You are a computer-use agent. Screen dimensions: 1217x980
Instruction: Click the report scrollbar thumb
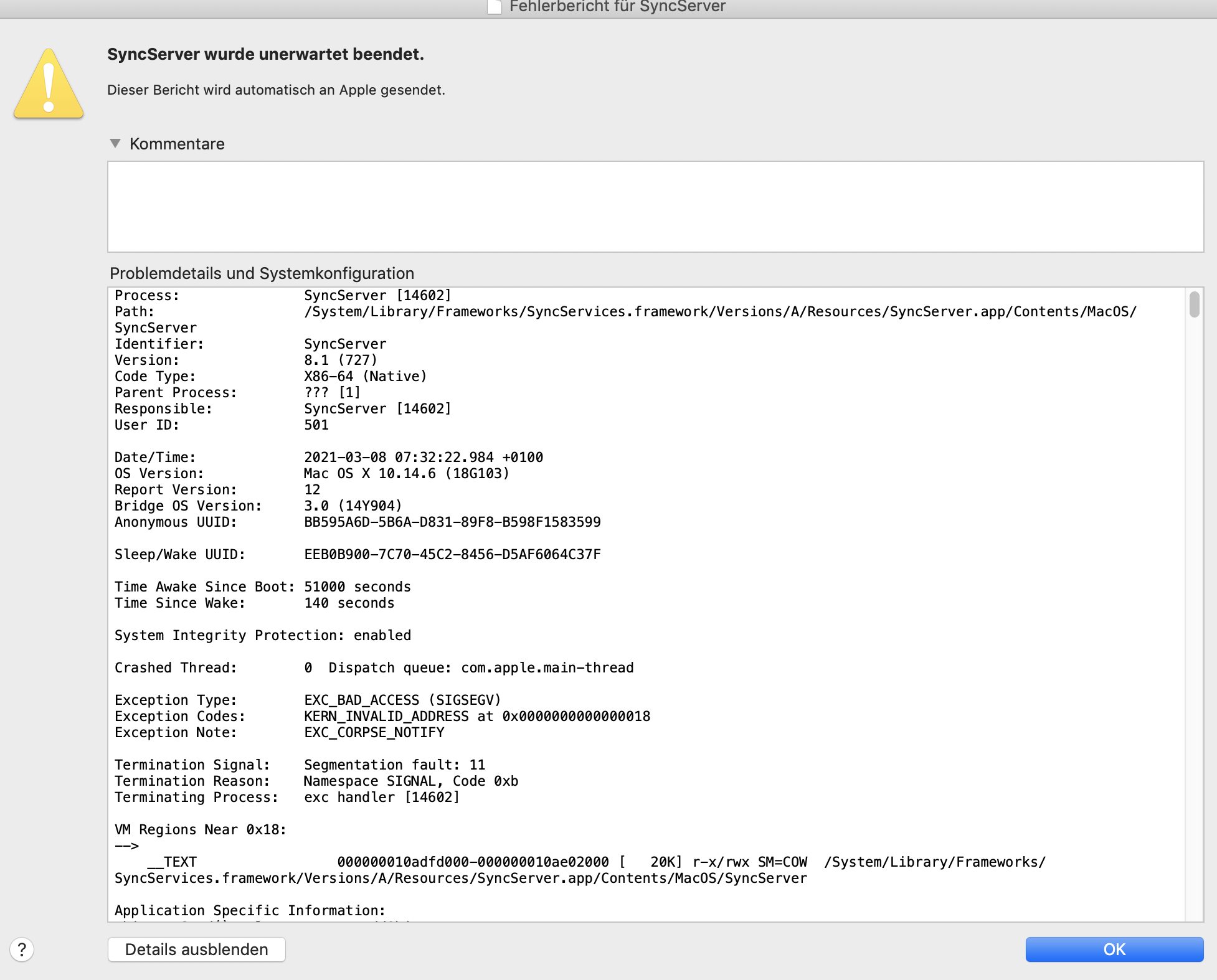(x=1193, y=304)
